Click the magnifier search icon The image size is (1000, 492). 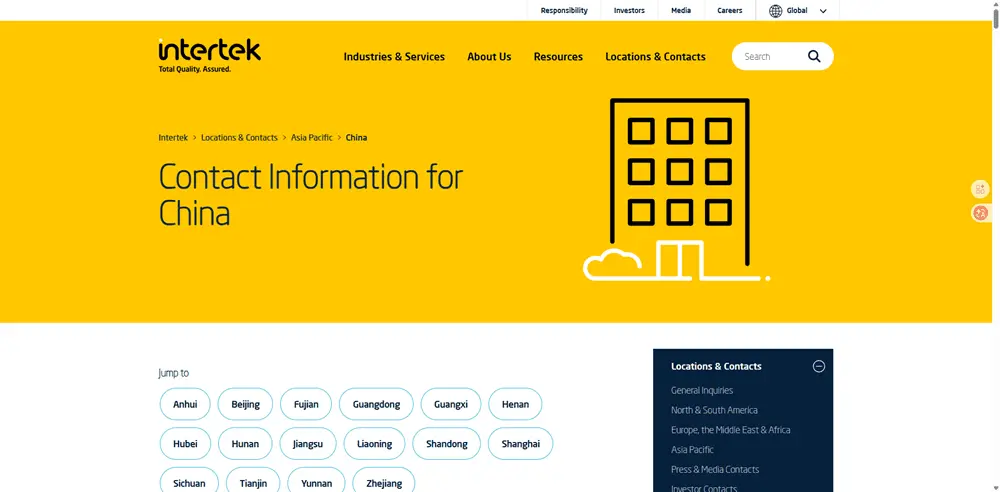pos(814,56)
